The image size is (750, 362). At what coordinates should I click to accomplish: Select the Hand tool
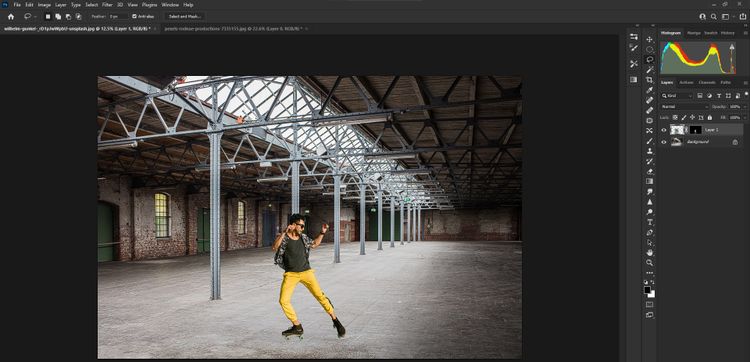click(x=650, y=252)
